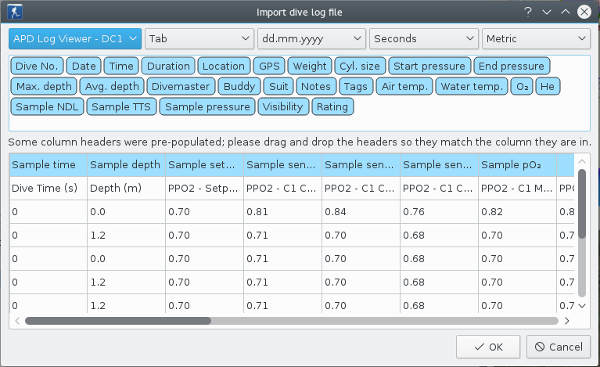Click the title bar up-chevron maximize icon

click(x=565, y=12)
